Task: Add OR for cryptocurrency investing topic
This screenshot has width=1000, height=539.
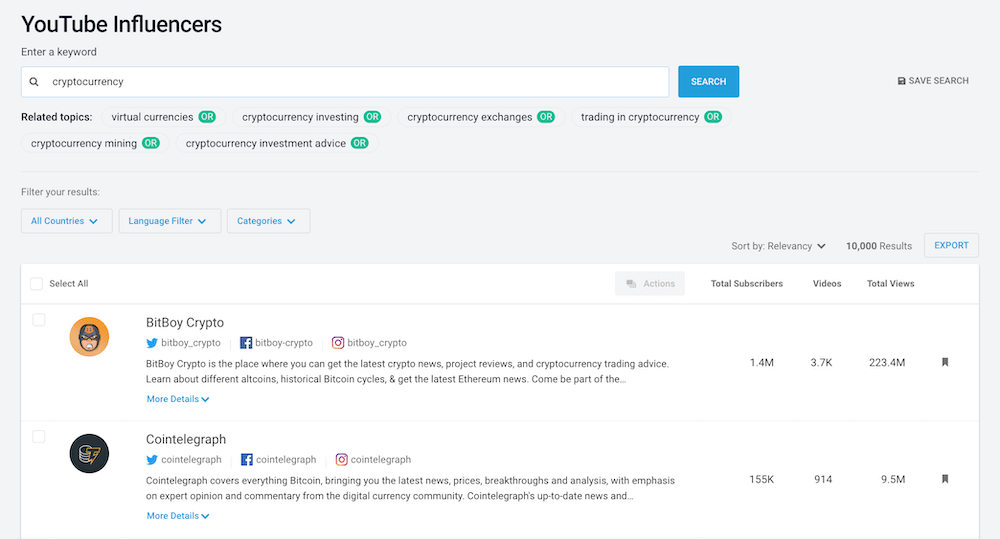Action: click(372, 117)
